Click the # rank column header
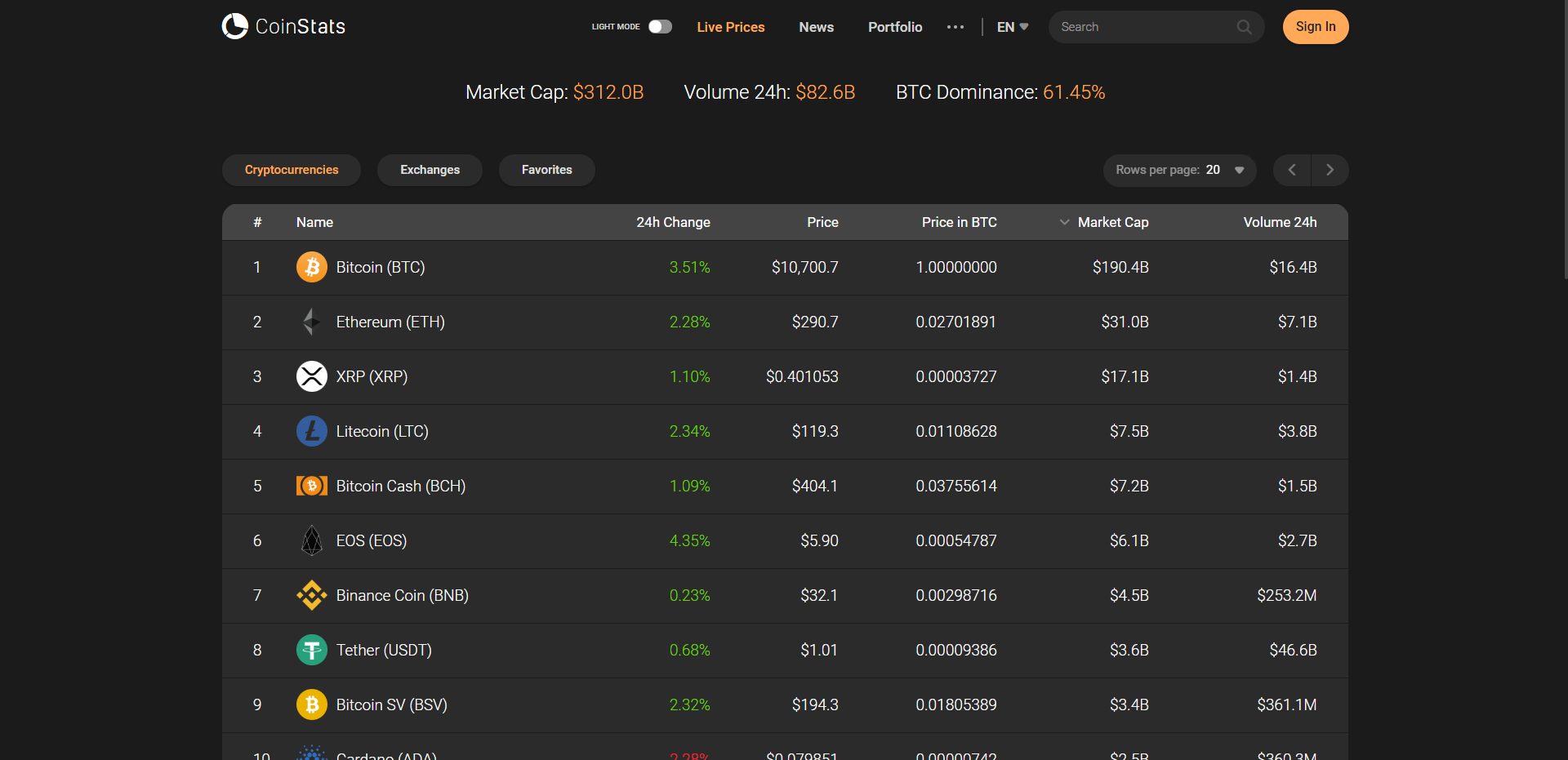1568x760 pixels. (x=257, y=222)
